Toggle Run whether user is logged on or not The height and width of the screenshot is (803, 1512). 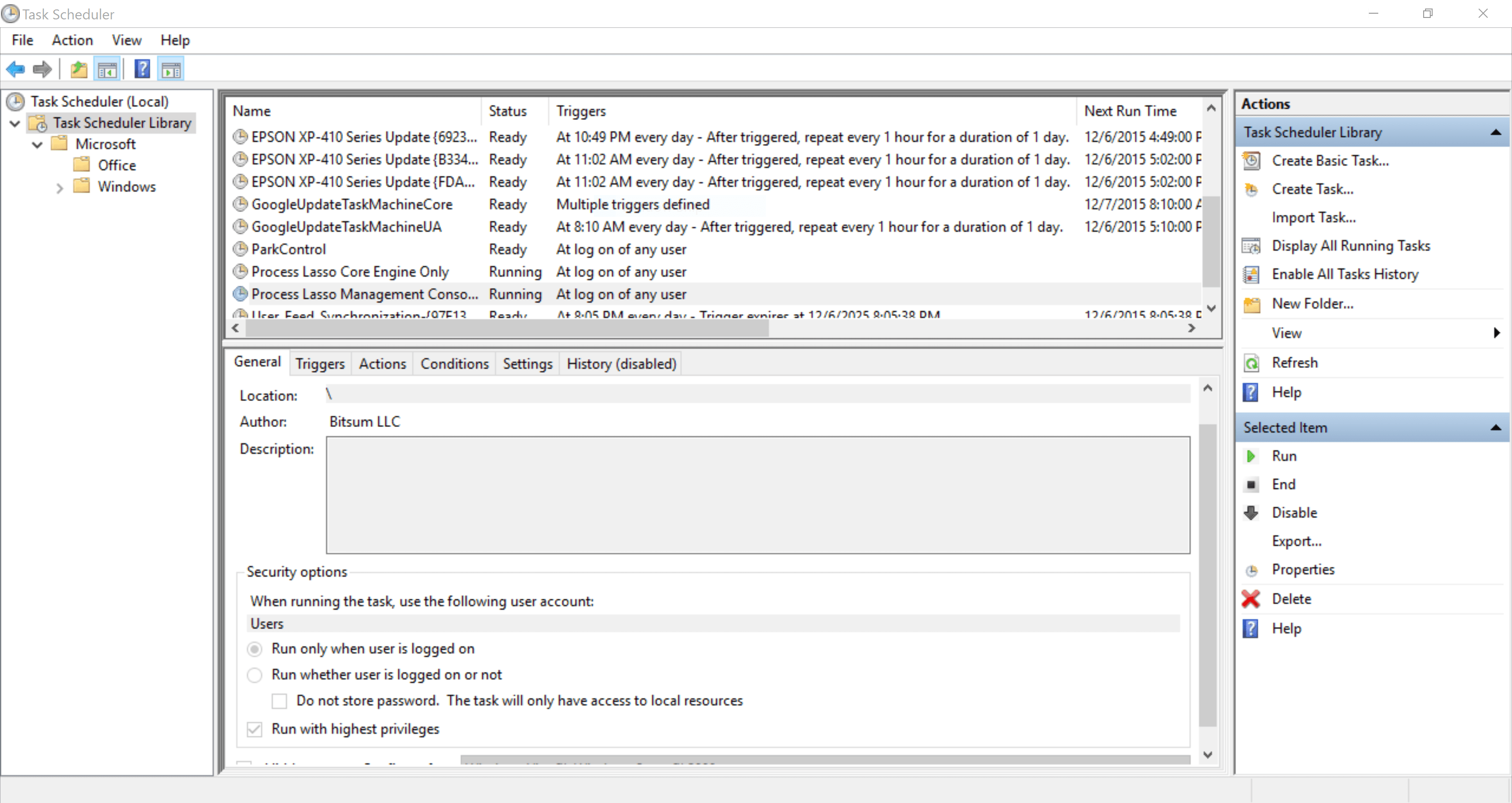254,674
